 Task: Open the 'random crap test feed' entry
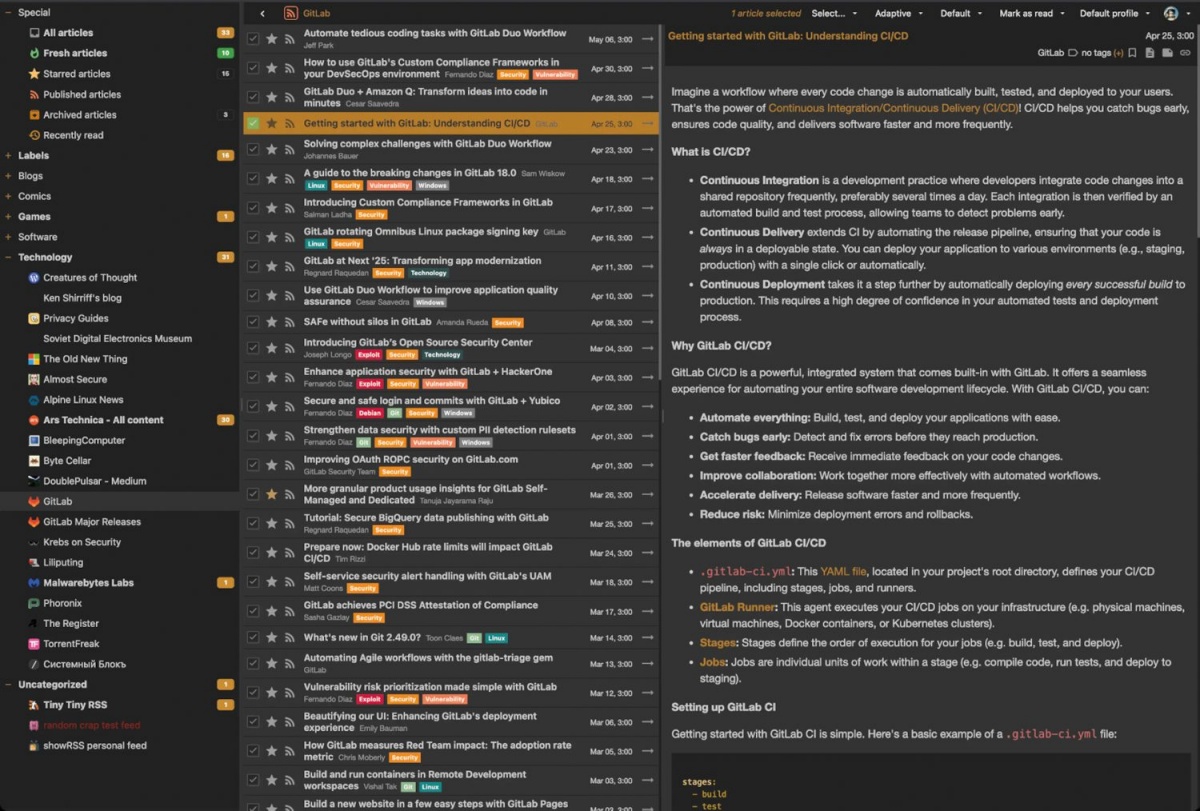tap(92, 725)
